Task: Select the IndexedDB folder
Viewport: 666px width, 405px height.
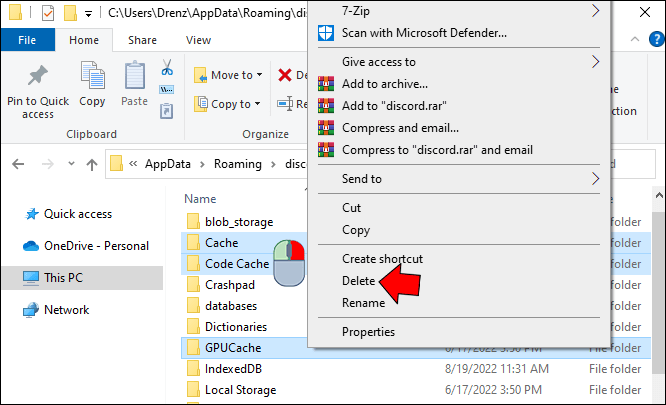Action: click(233, 368)
